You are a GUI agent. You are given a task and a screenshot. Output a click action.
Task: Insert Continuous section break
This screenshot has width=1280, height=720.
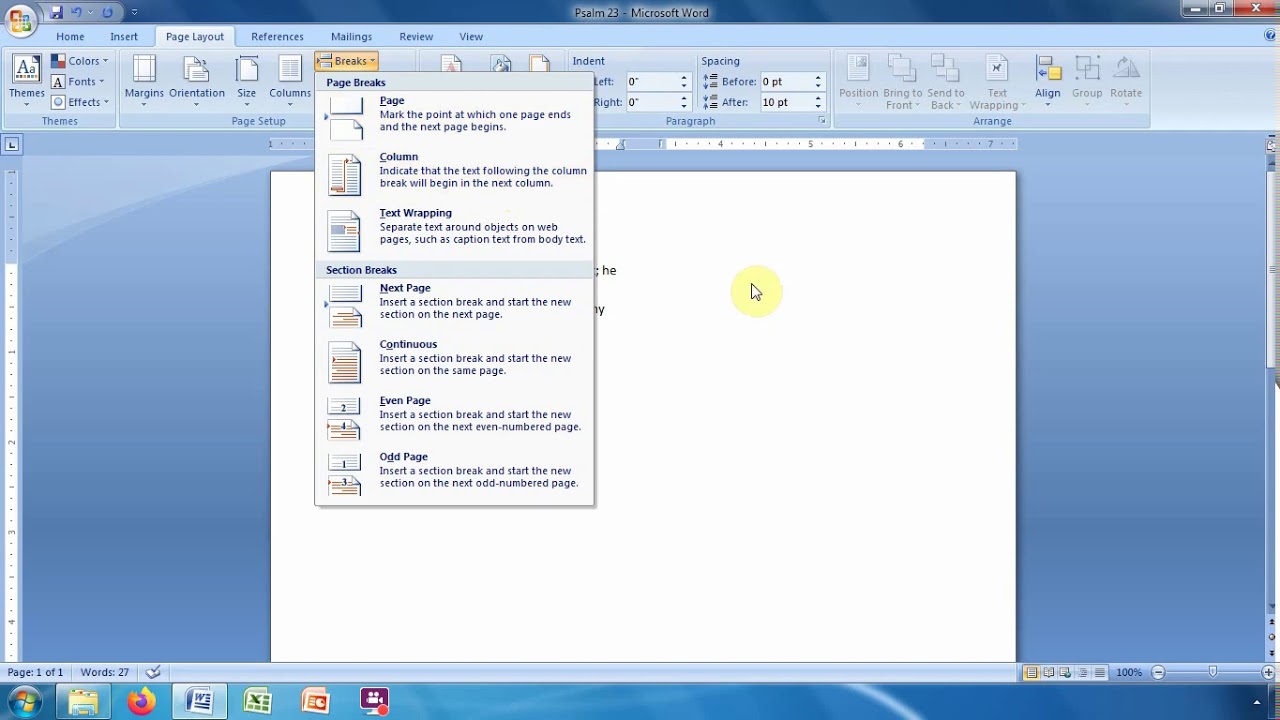tap(455, 360)
